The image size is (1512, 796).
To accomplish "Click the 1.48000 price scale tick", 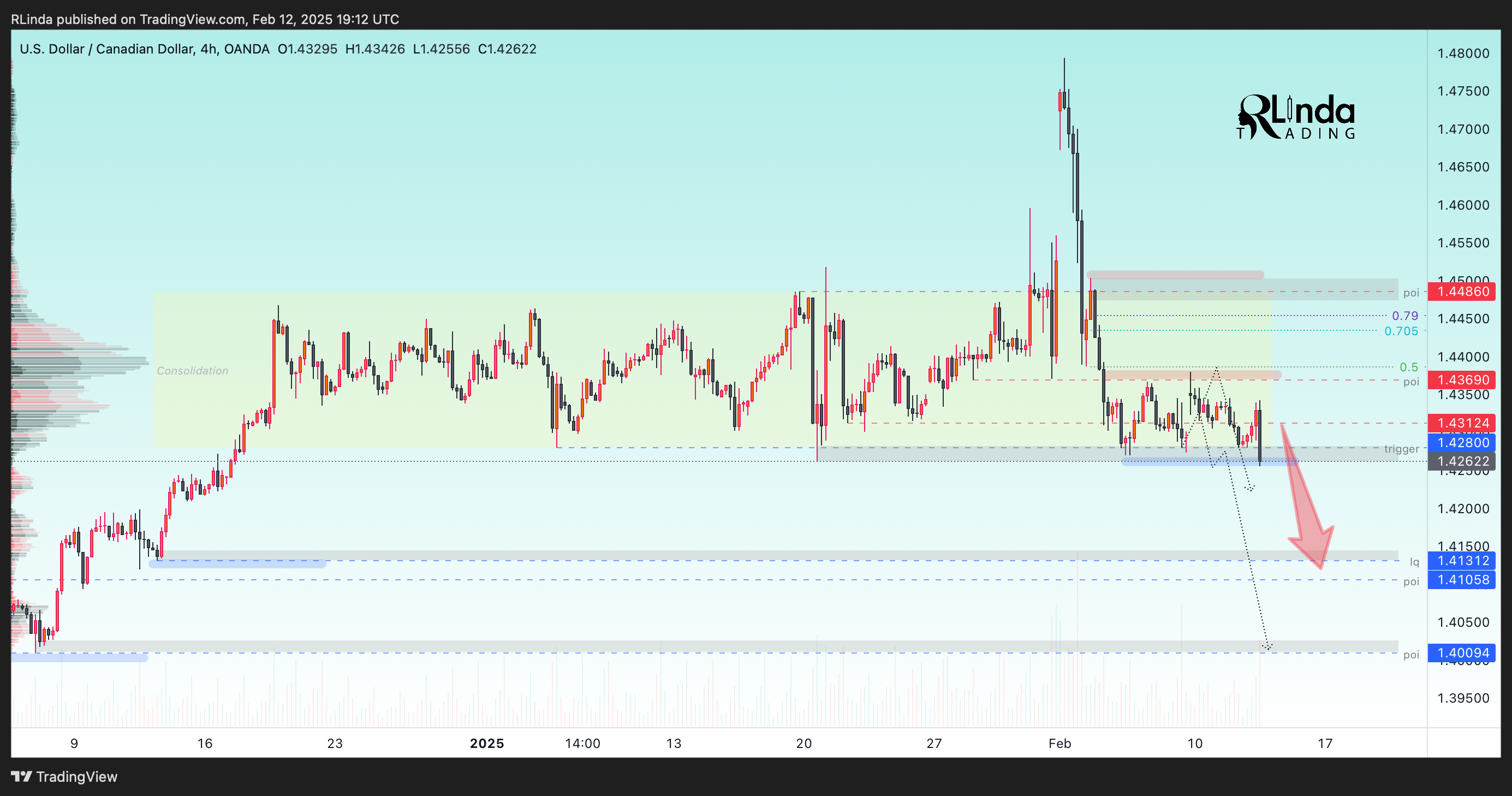I will click(1463, 54).
